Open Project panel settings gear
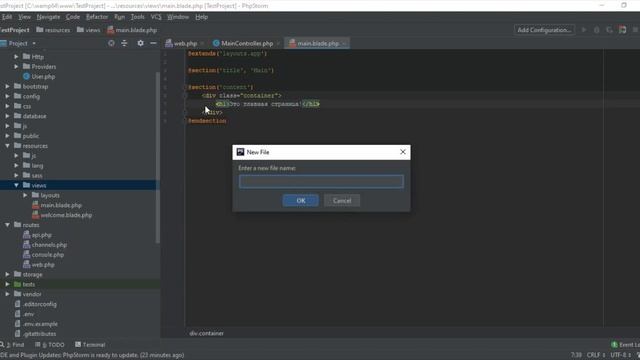640x360 pixels. (140, 43)
